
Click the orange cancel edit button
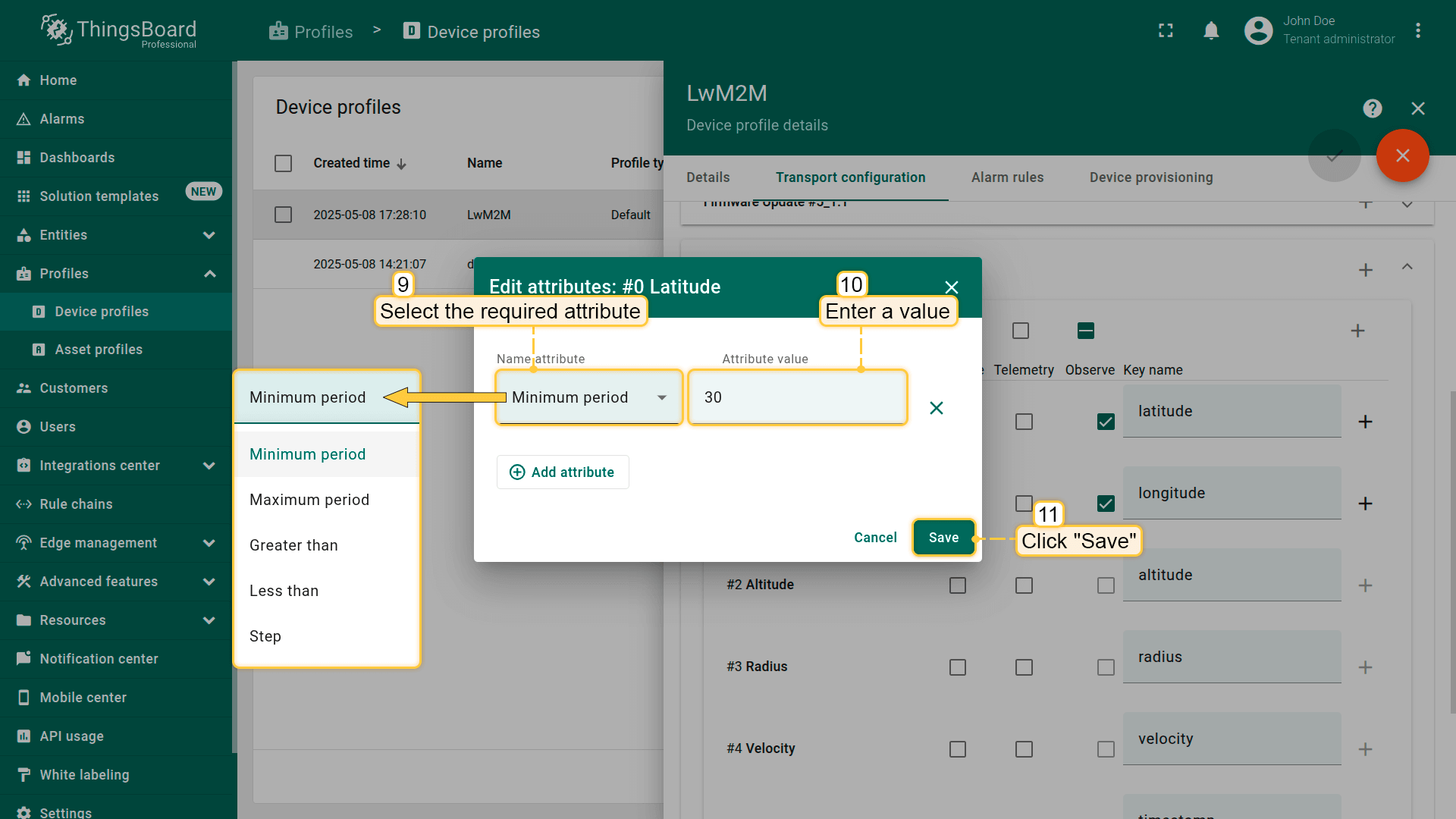pyautogui.click(x=1402, y=155)
